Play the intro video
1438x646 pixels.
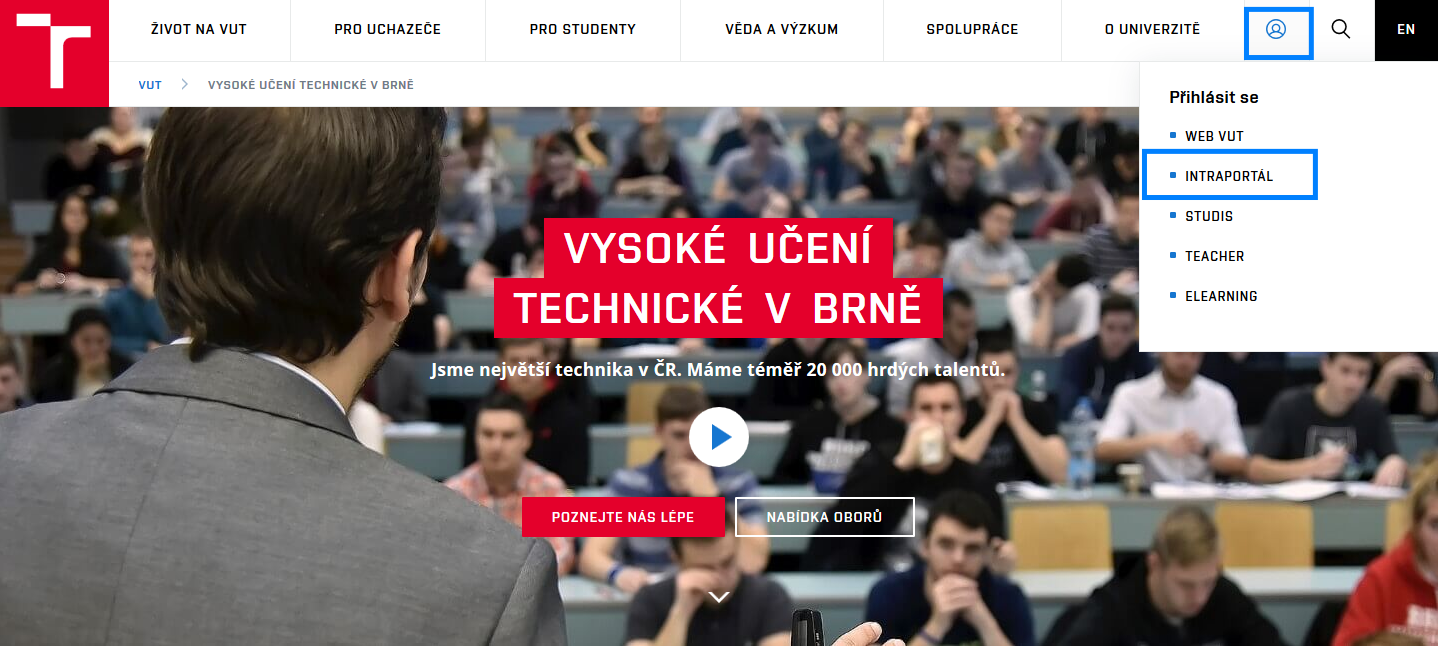click(x=719, y=437)
